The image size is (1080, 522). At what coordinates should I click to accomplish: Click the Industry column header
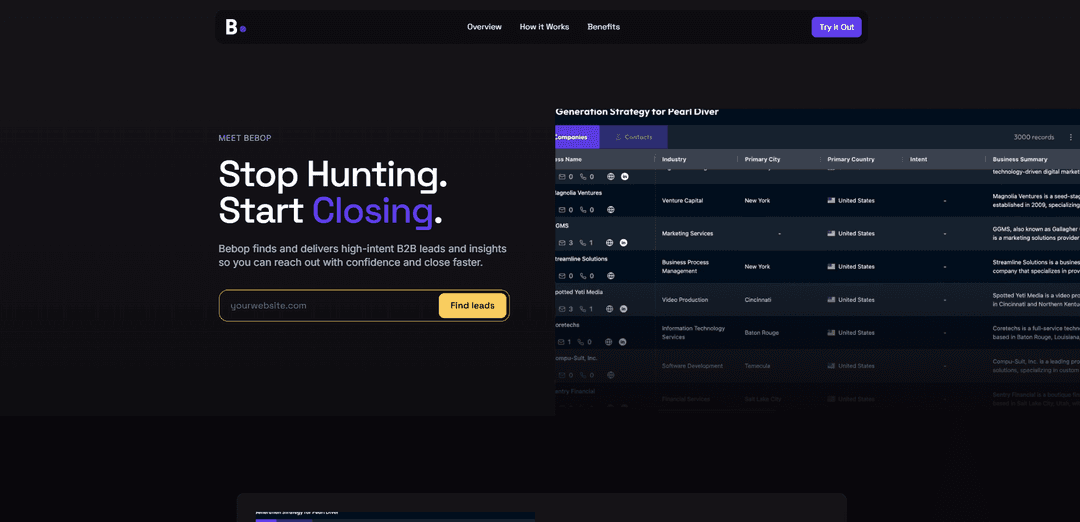point(674,159)
